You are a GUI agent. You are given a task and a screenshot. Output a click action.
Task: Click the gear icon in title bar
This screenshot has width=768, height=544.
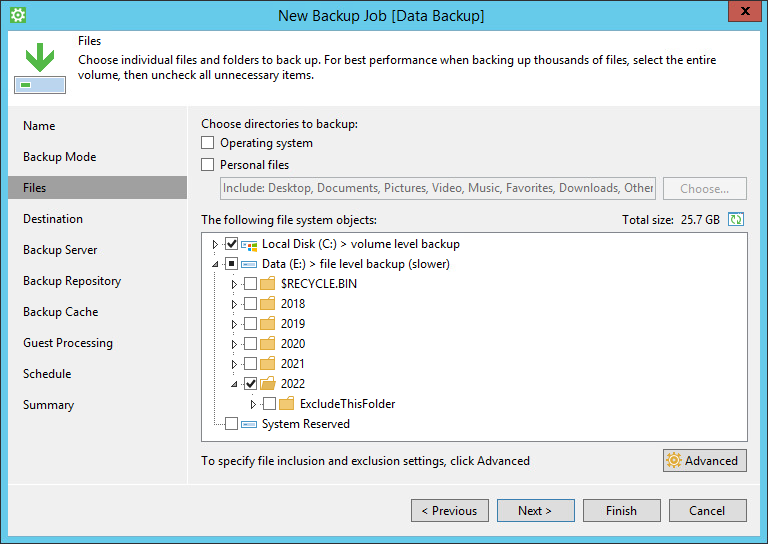tap(18, 15)
